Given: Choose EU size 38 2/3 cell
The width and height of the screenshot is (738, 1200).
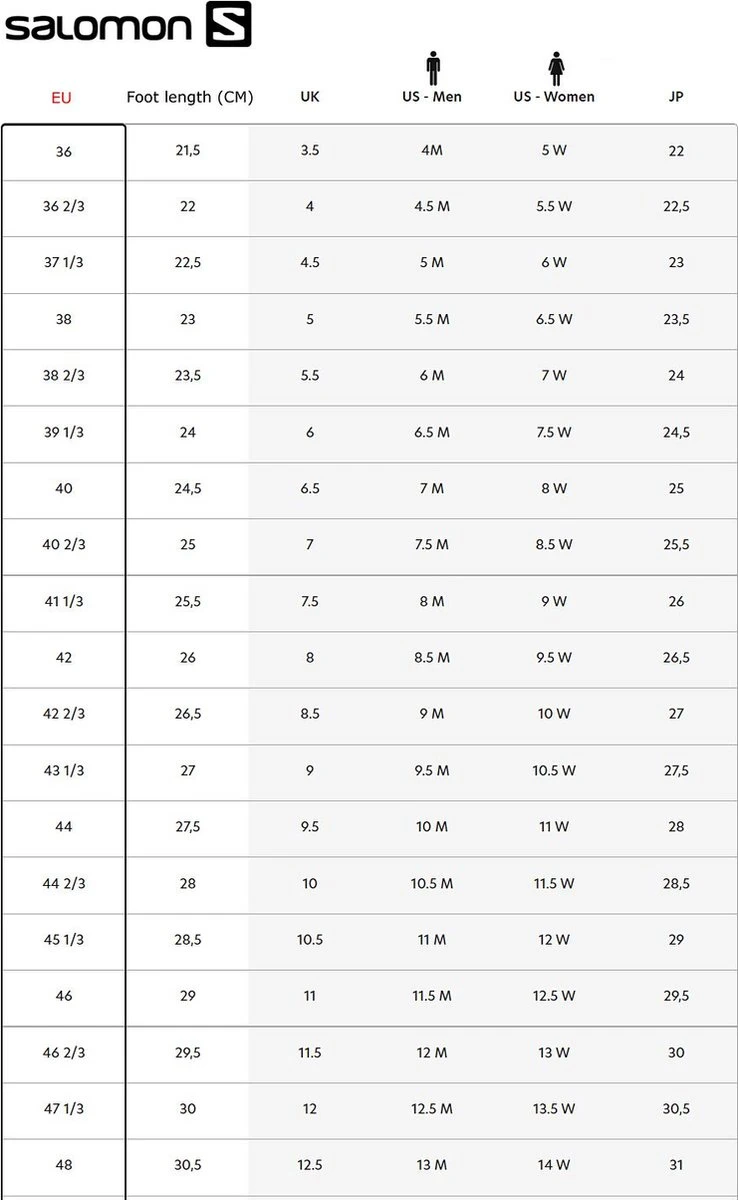Looking at the screenshot, I should (64, 376).
